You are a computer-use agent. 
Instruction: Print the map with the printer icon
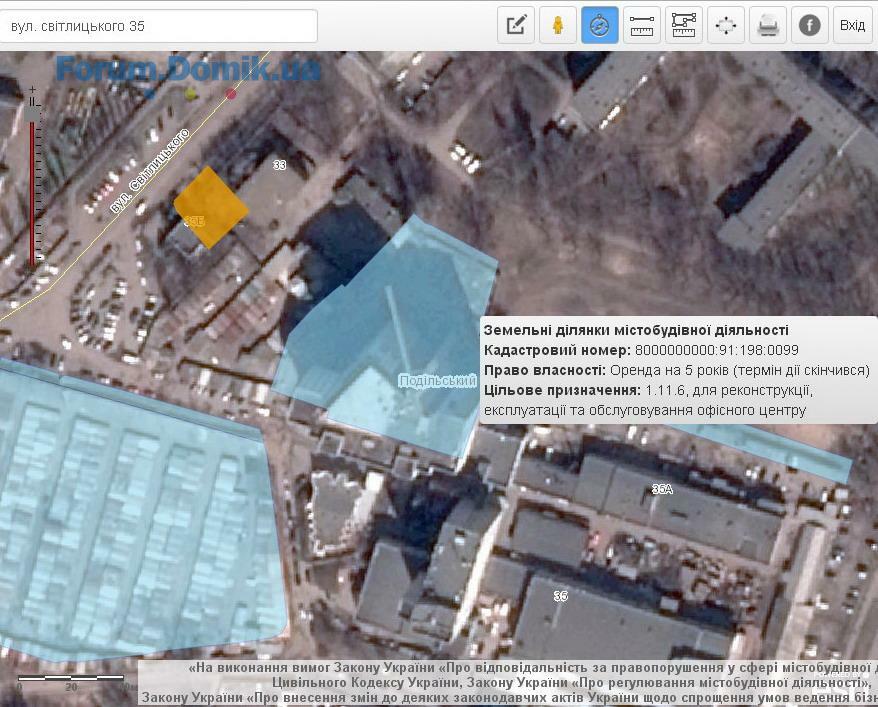(x=768, y=25)
